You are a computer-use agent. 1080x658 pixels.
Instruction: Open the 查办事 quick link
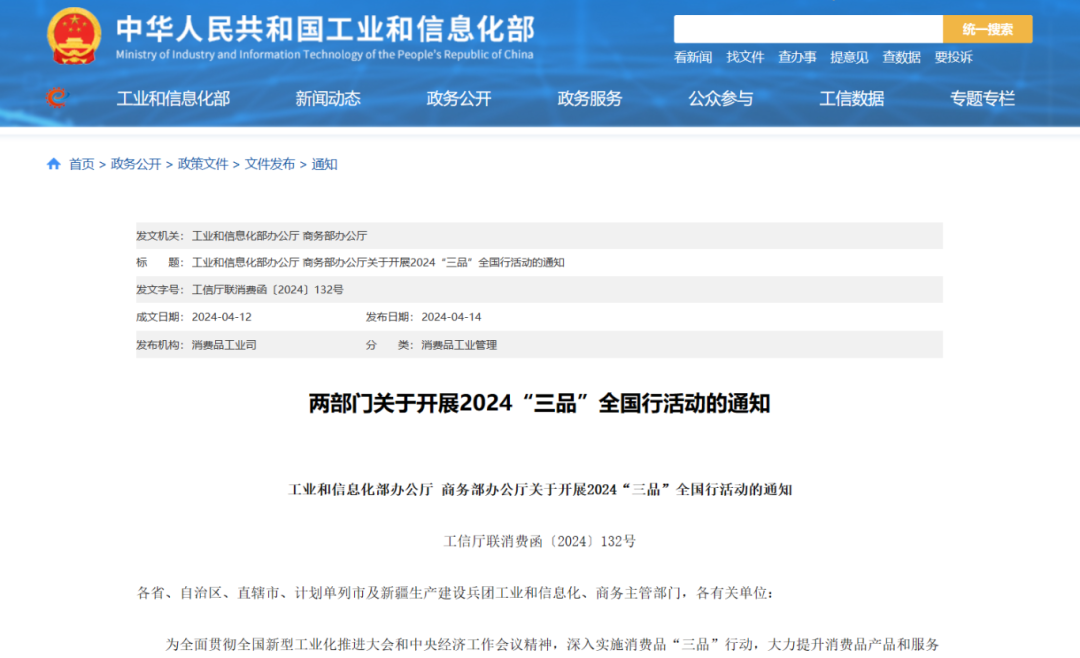point(797,57)
